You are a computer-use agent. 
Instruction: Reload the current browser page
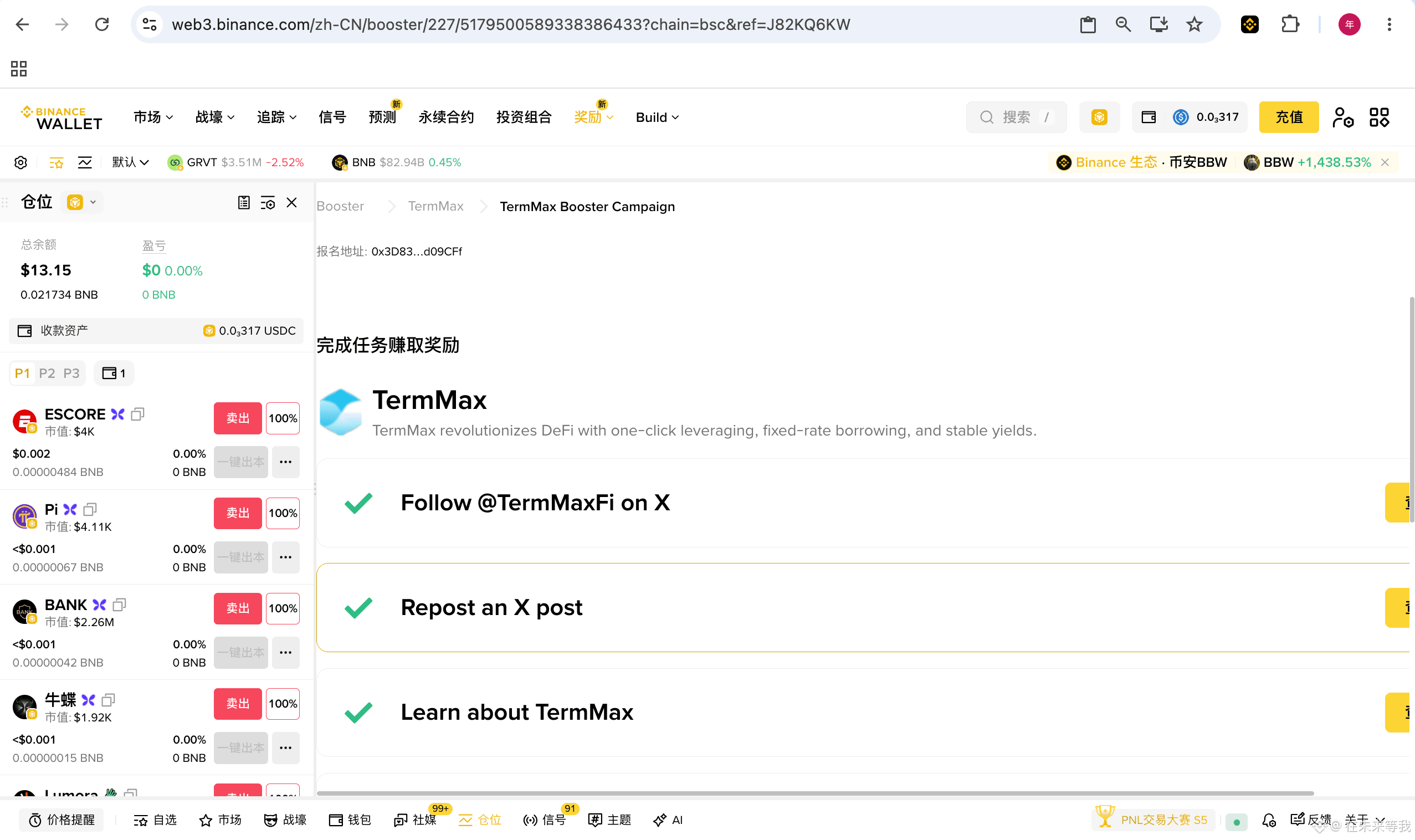[102, 24]
